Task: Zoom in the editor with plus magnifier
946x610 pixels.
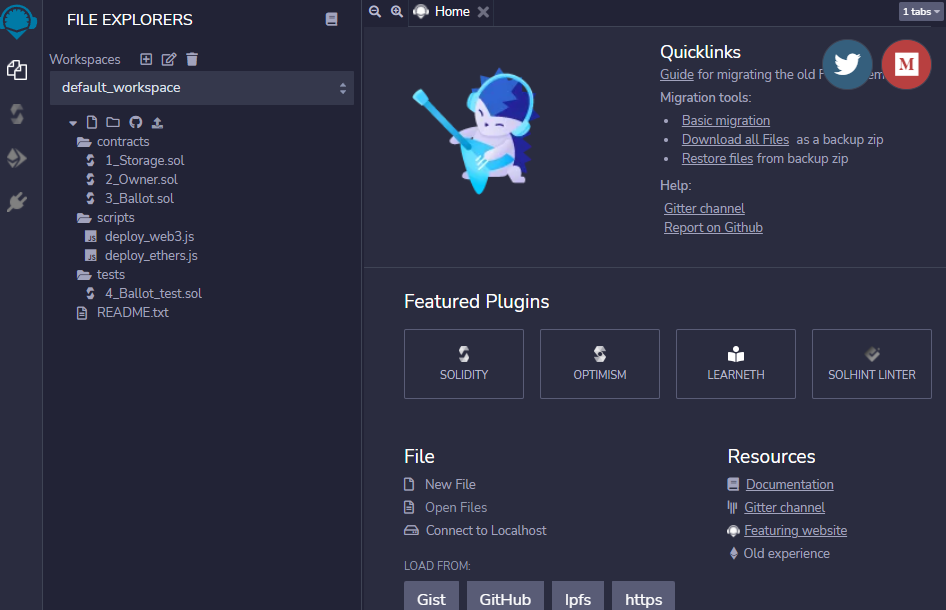Action: pyautogui.click(x=396, y=11)
